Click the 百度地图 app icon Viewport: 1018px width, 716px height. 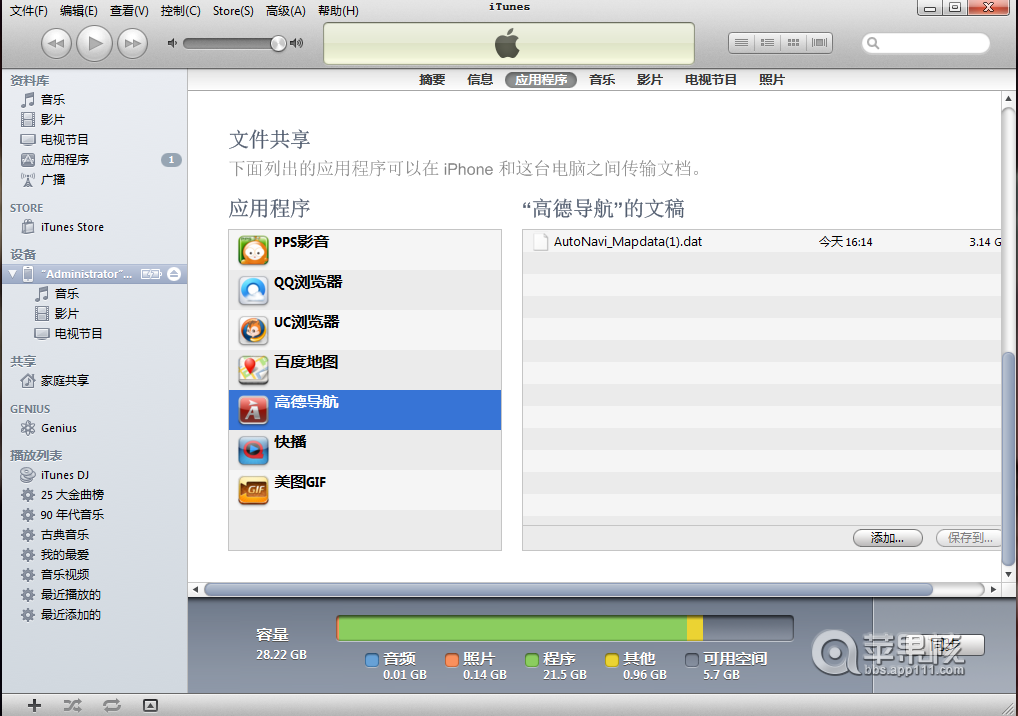[x=253, y=369]
